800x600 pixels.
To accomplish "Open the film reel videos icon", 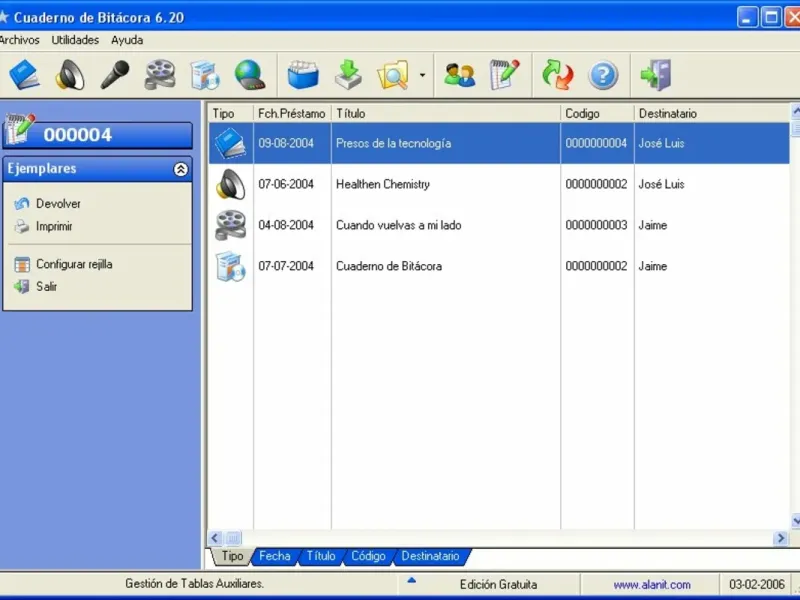I will (x=160, y=75).
